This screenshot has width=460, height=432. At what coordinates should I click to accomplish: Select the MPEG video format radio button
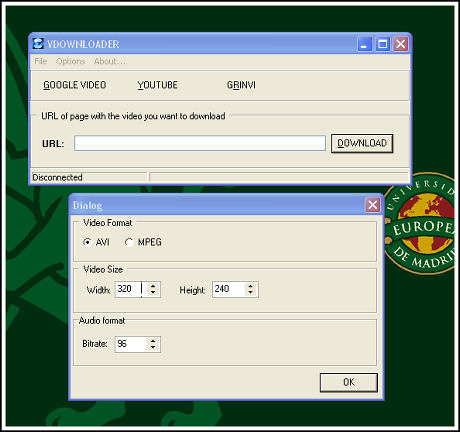(x=129, y=242)
